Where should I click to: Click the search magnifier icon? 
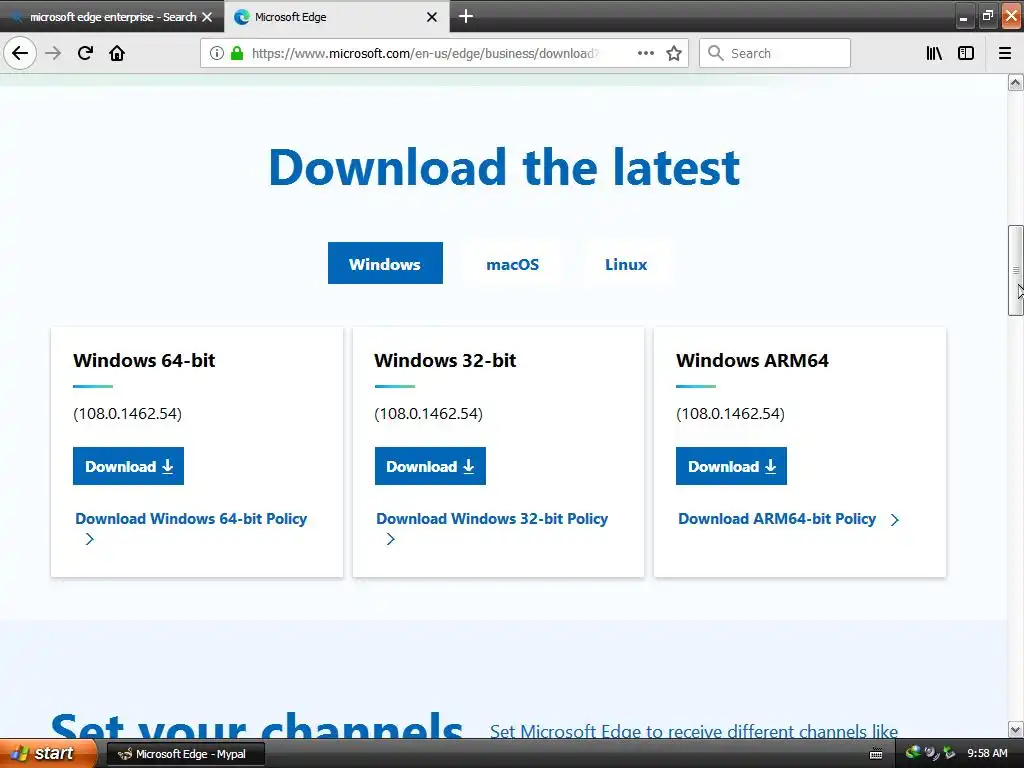point(716,54)
